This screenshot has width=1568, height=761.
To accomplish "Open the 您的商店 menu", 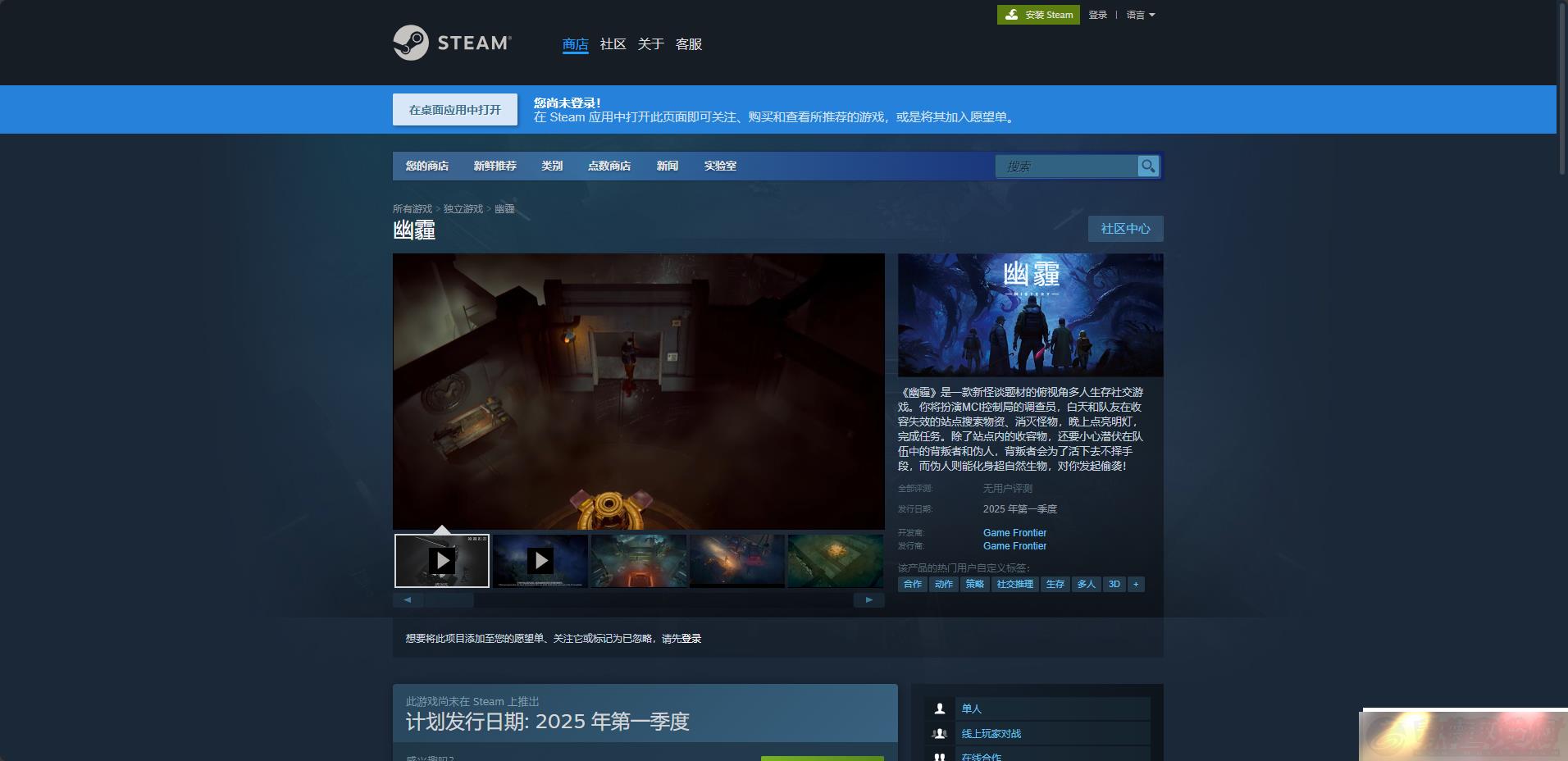I will (427, 166).
